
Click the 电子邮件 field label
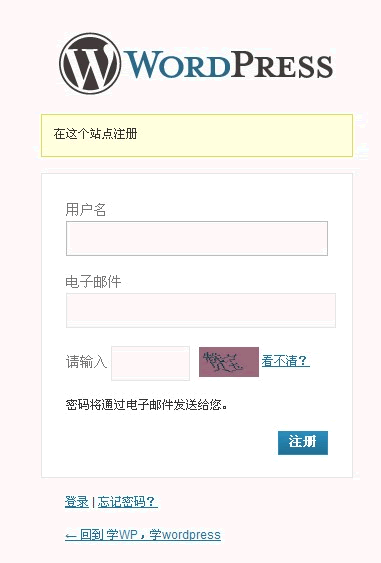[93, 282]
